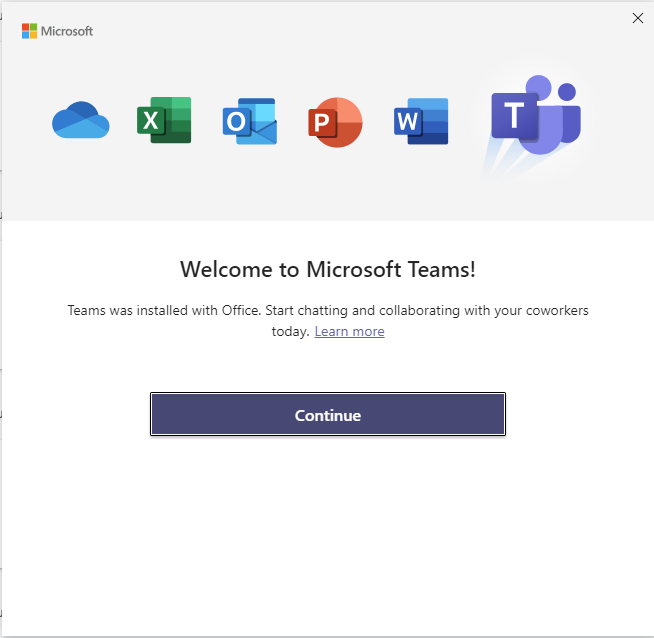The width and height of the screenshot is (654, 638).
Task: Click the blue Word icon
Action: click(x=420, y=122)
